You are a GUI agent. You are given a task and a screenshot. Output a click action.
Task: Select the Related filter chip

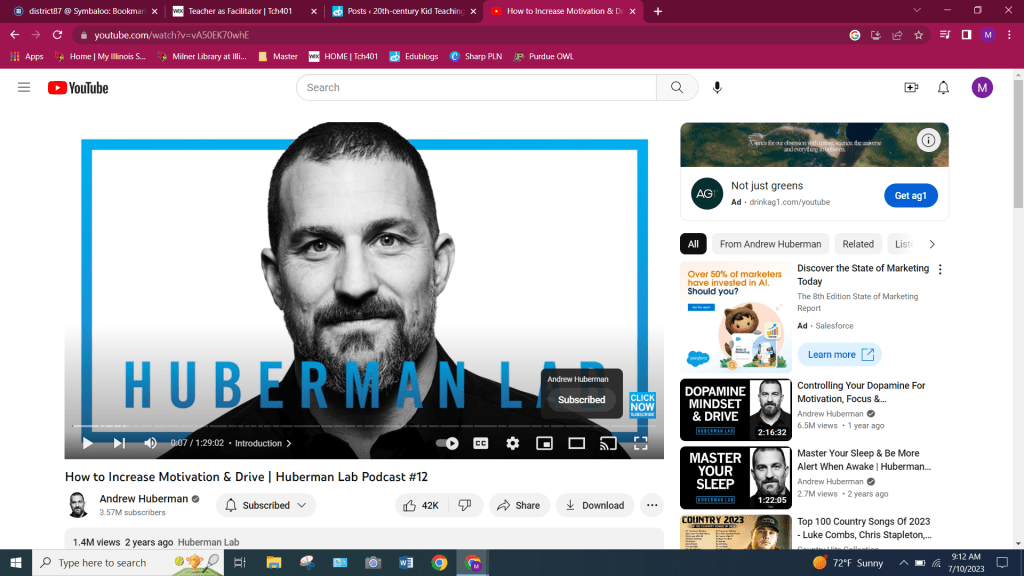point(858,244)
